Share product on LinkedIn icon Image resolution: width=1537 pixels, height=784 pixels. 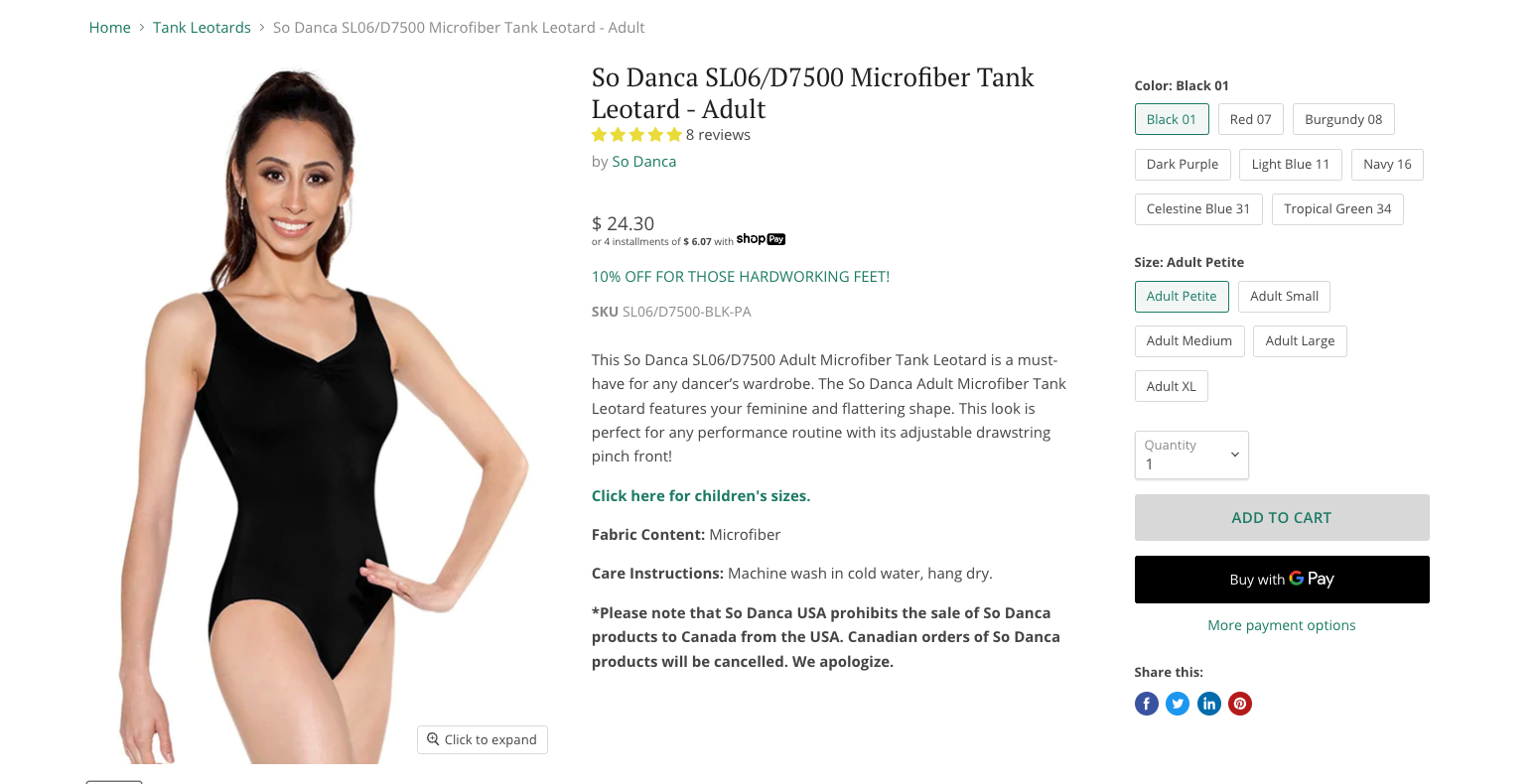1208,704
